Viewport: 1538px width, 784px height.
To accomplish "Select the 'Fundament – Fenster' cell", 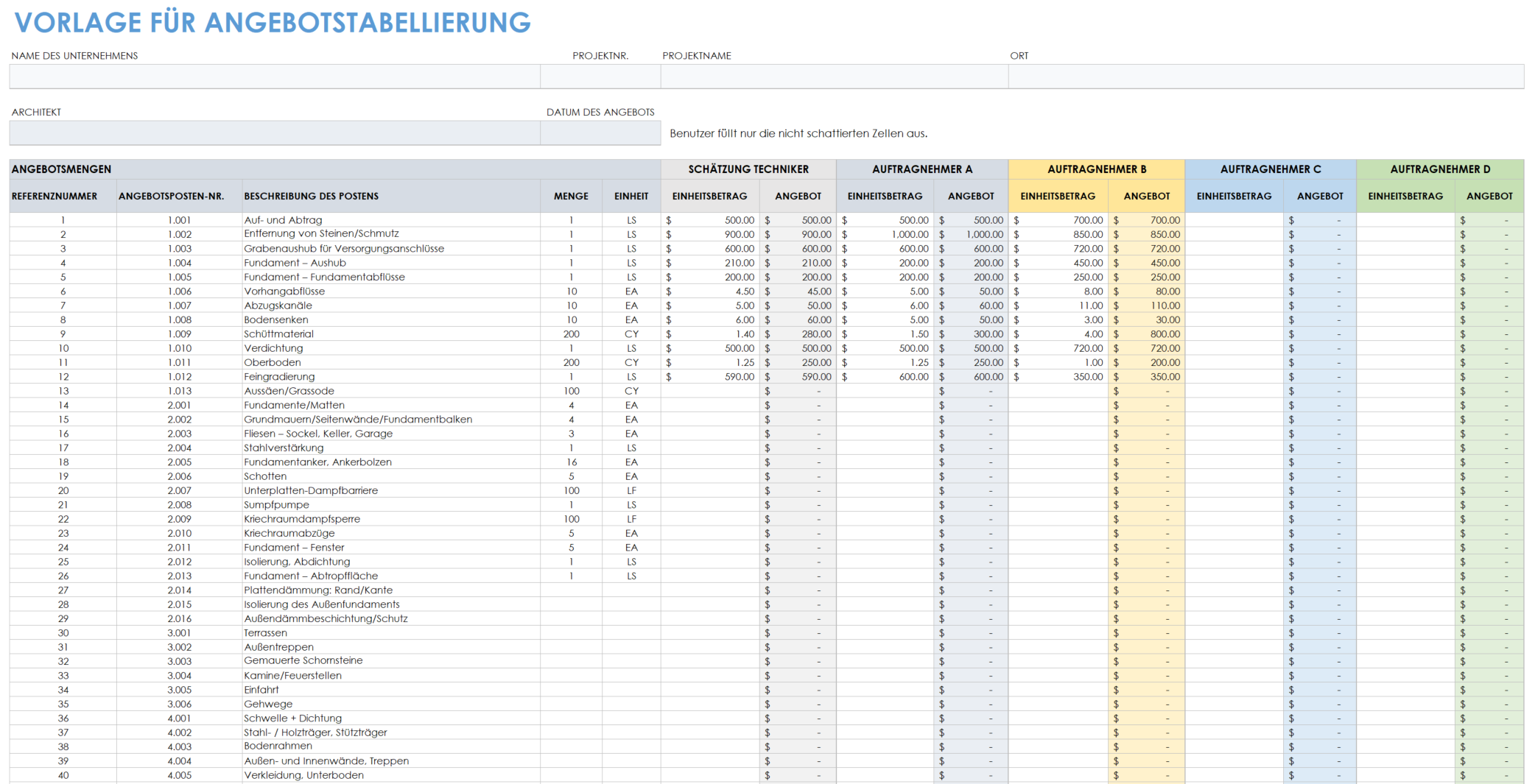I will coord(391,548).
